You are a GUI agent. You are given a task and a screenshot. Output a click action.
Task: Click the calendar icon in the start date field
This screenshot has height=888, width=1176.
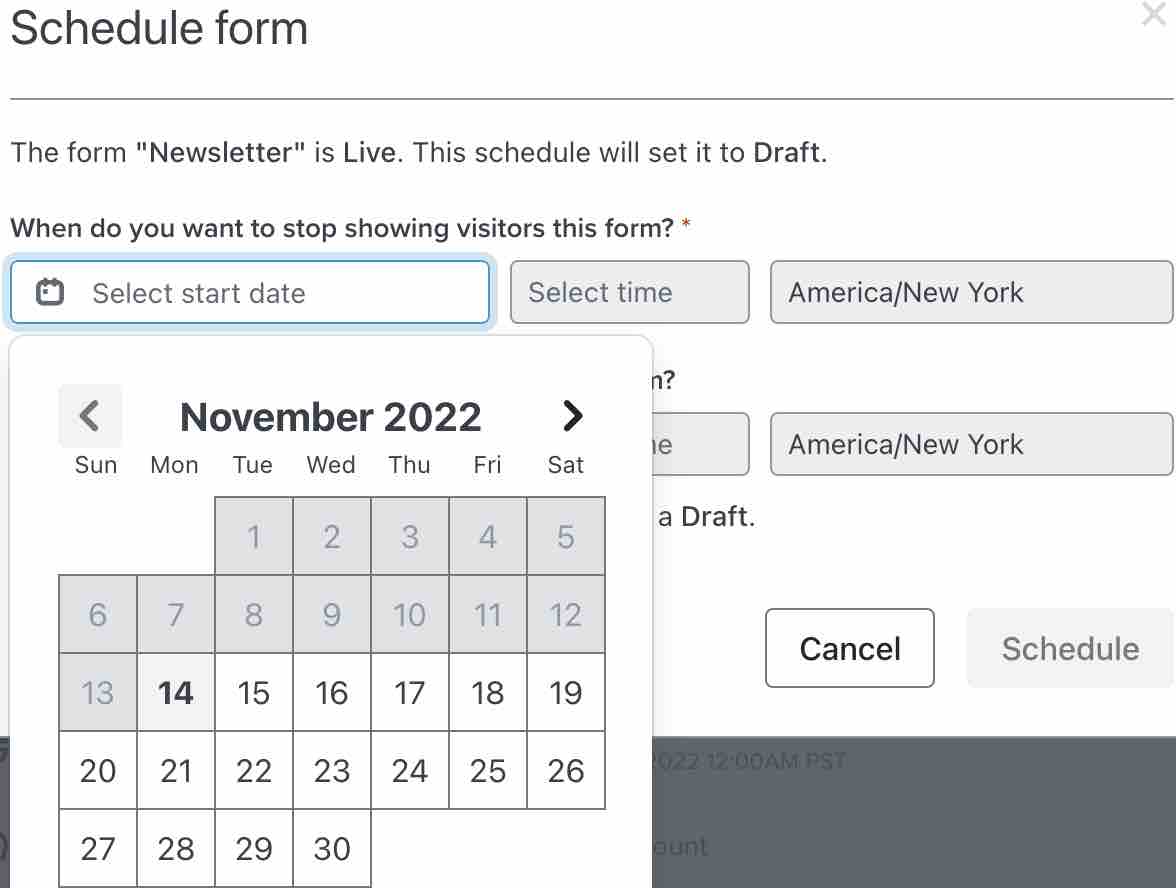[48, 292]
